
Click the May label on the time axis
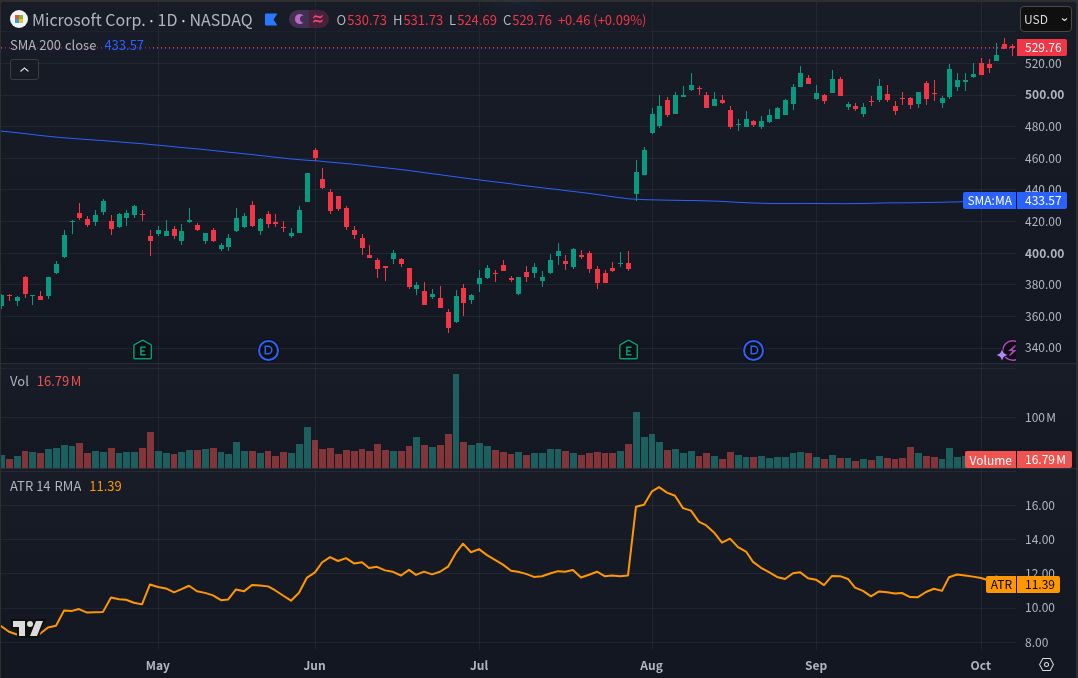(x=157, y=665)
